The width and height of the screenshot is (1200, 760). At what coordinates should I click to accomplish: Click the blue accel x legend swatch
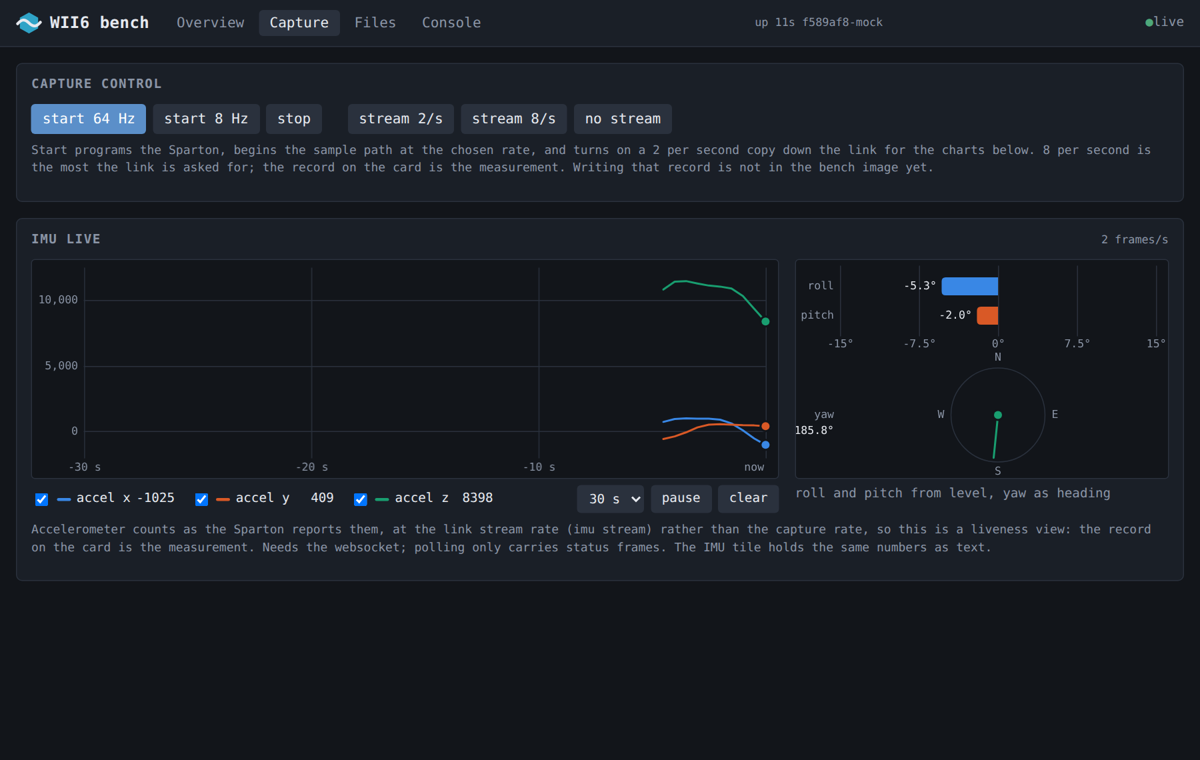pos(64,499)
